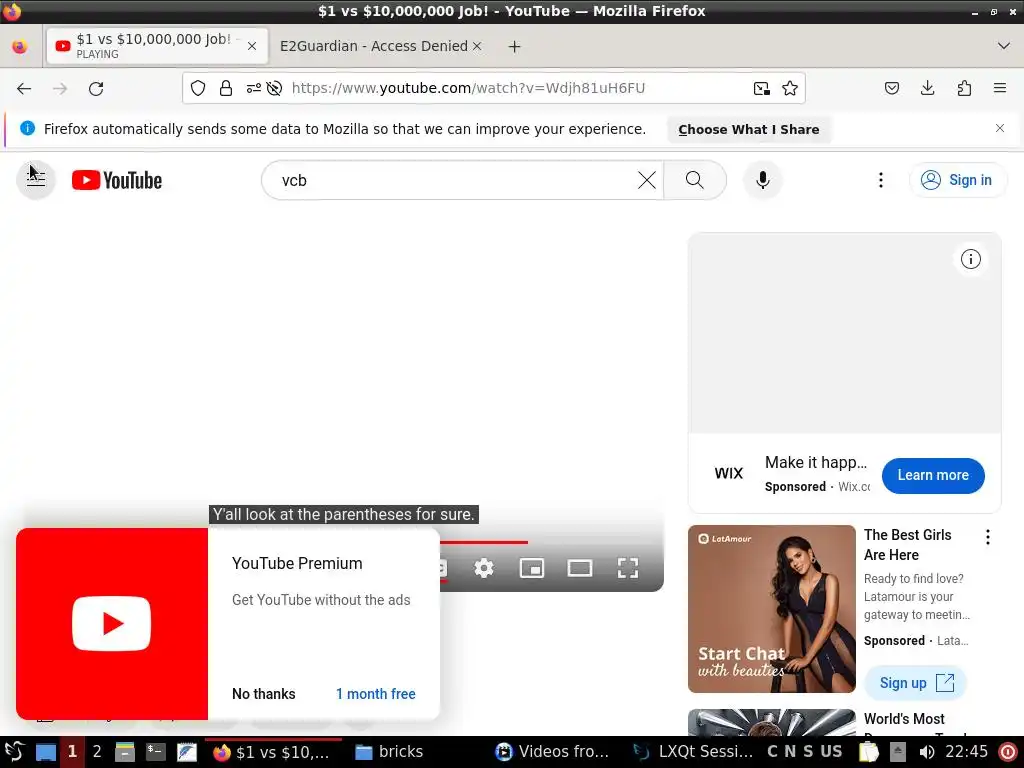Clear the YouTube search text

coord(647,180)
